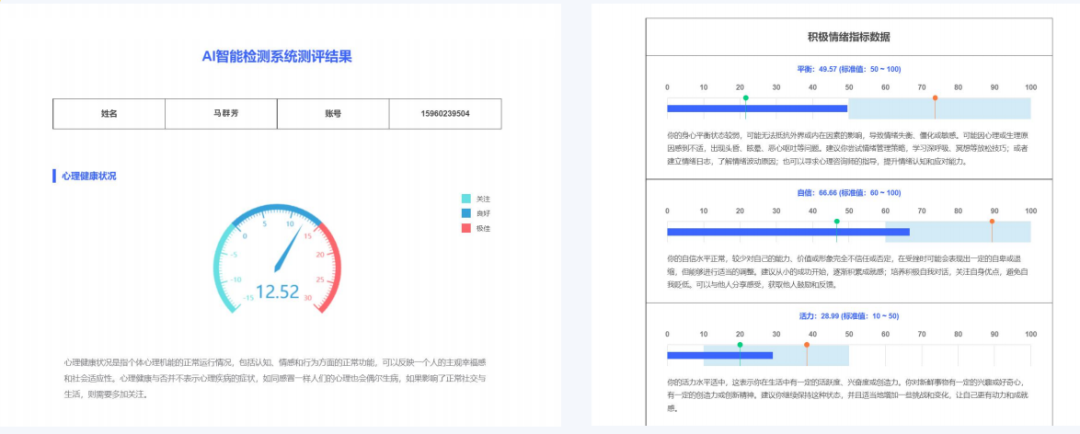Click the gauge tick label 15

[308, 236]
